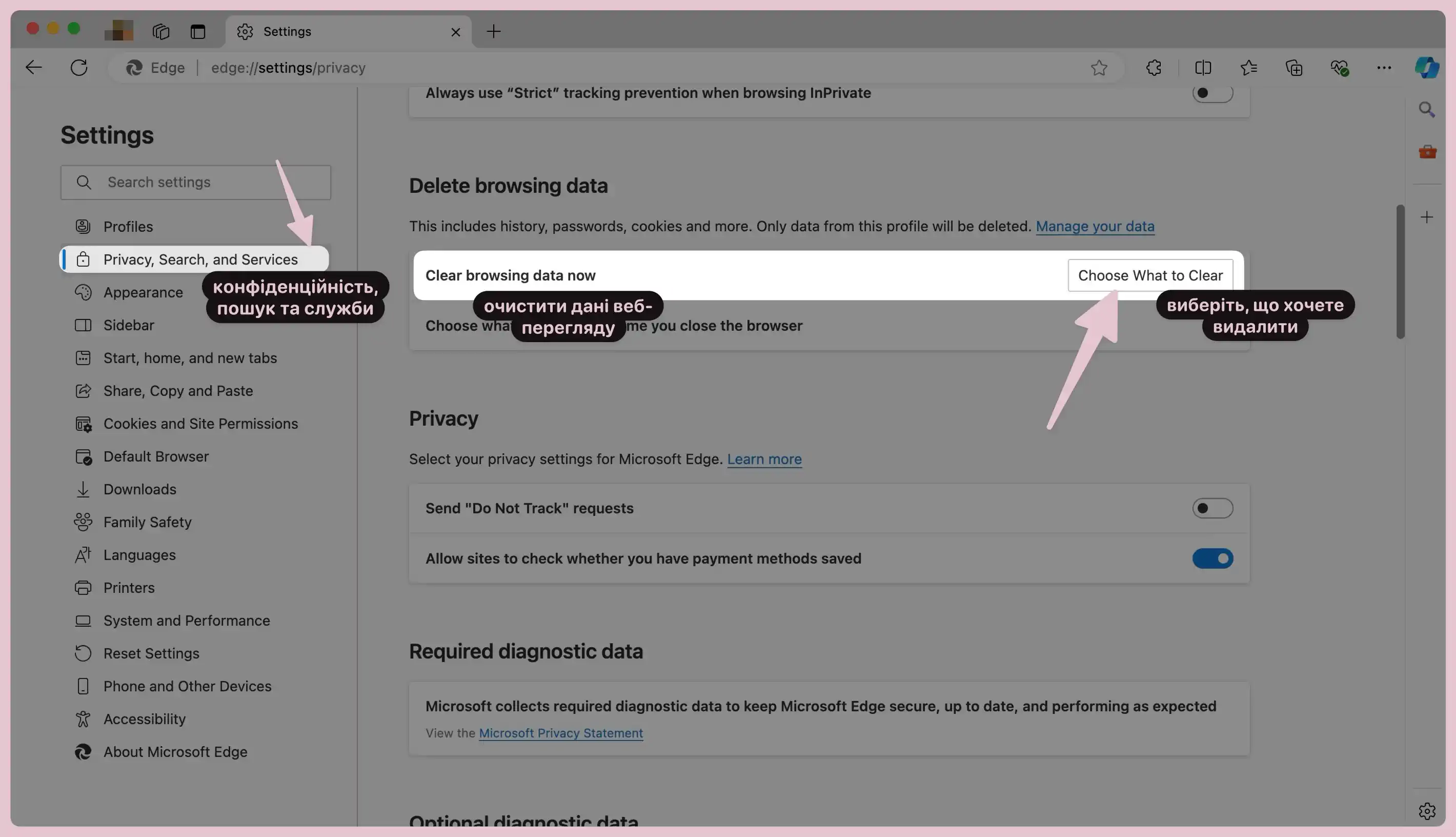The width and height of the screenshot is (1456, 837).
Task: Reload the page with refresh icon
Action: pos(79,67)
